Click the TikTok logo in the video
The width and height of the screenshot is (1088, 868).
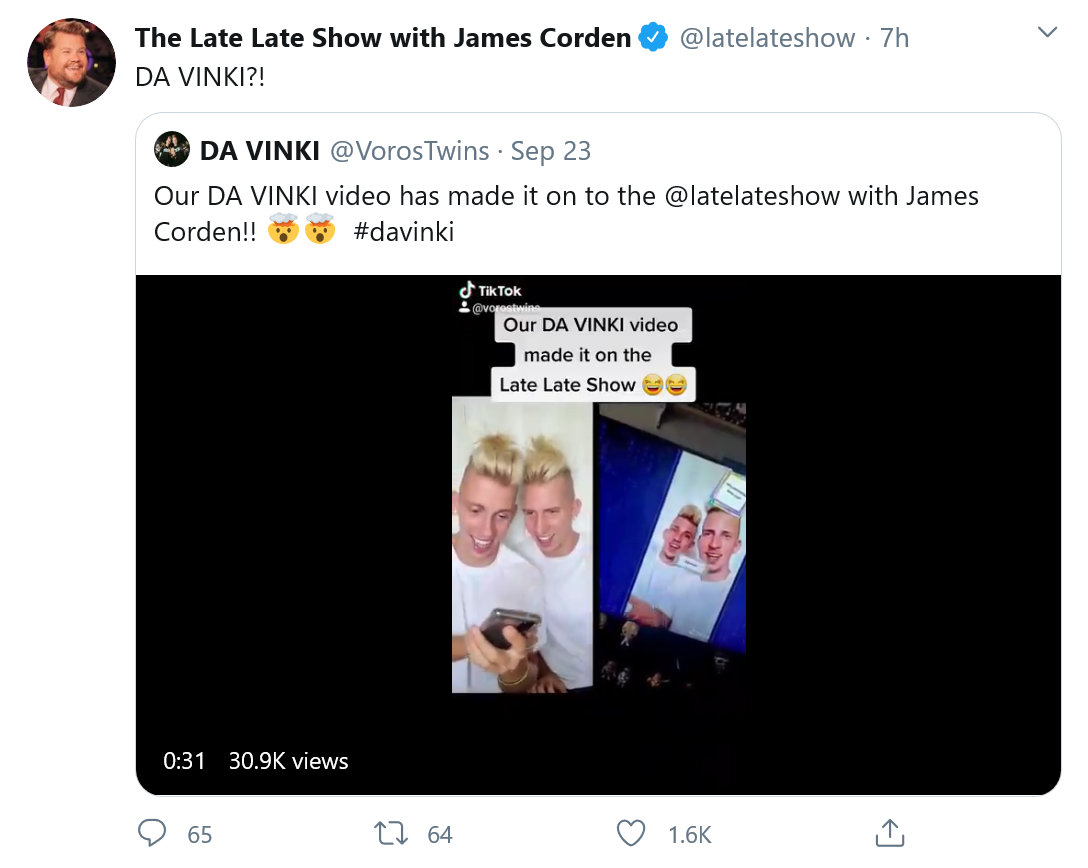tap(490, 291)
